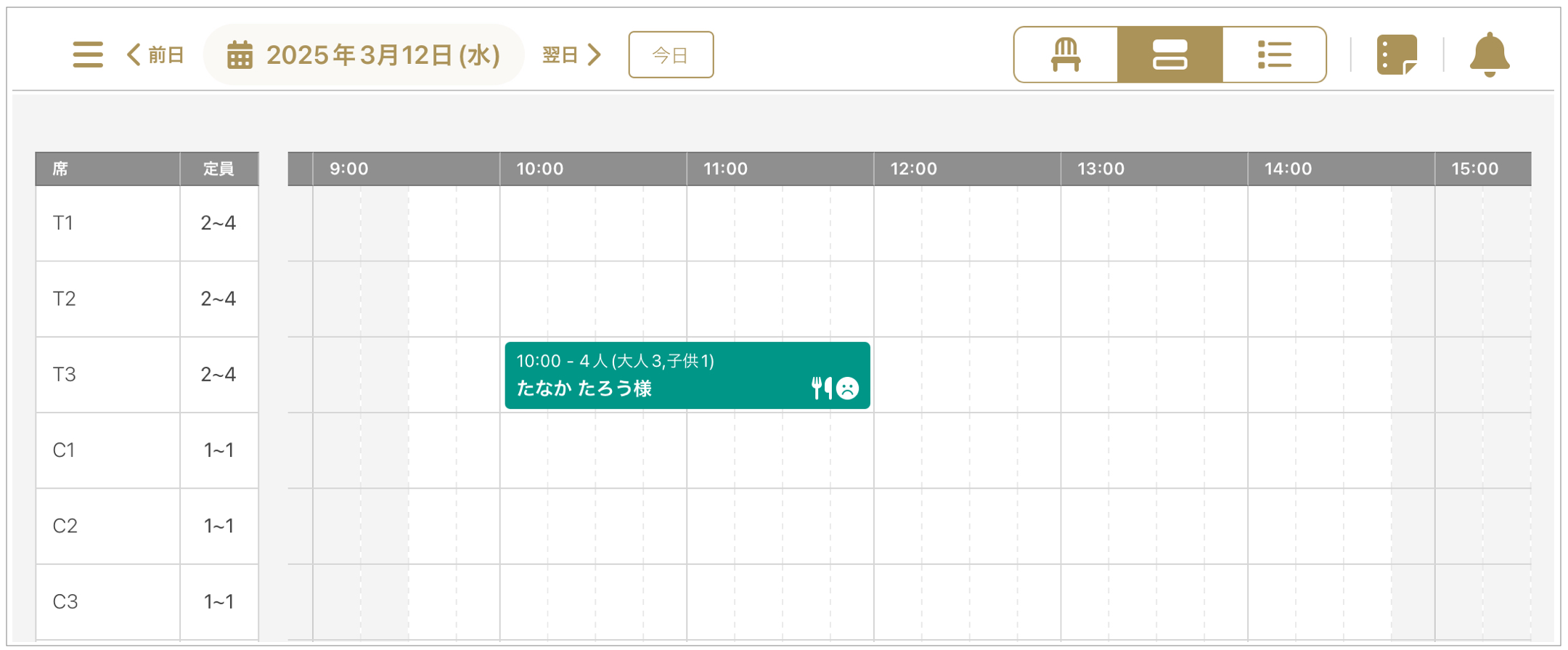1568x650 pixels.
Task: Switch to the list view tab
Action: (x=1275, y=54)
